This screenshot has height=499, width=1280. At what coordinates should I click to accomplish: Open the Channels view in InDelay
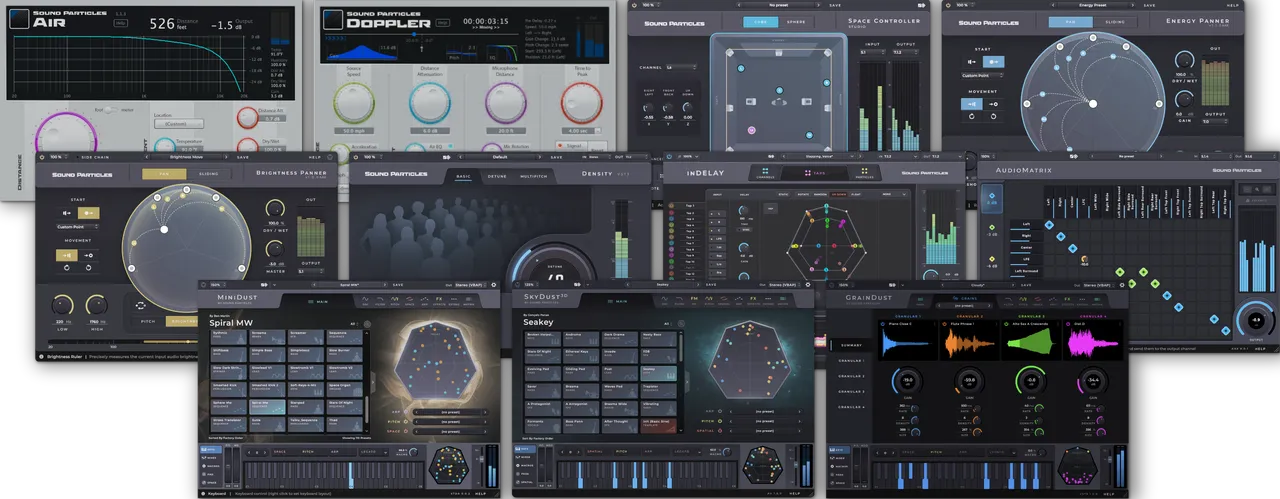coord(766,173)
